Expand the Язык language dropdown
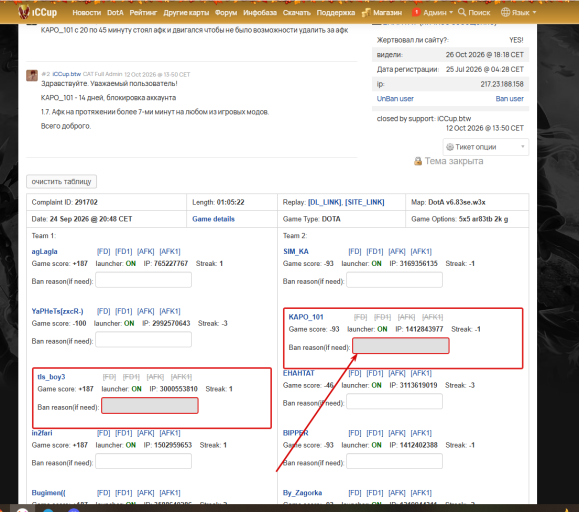The height and width of the screenshot is (512, 579). point(524,13)
